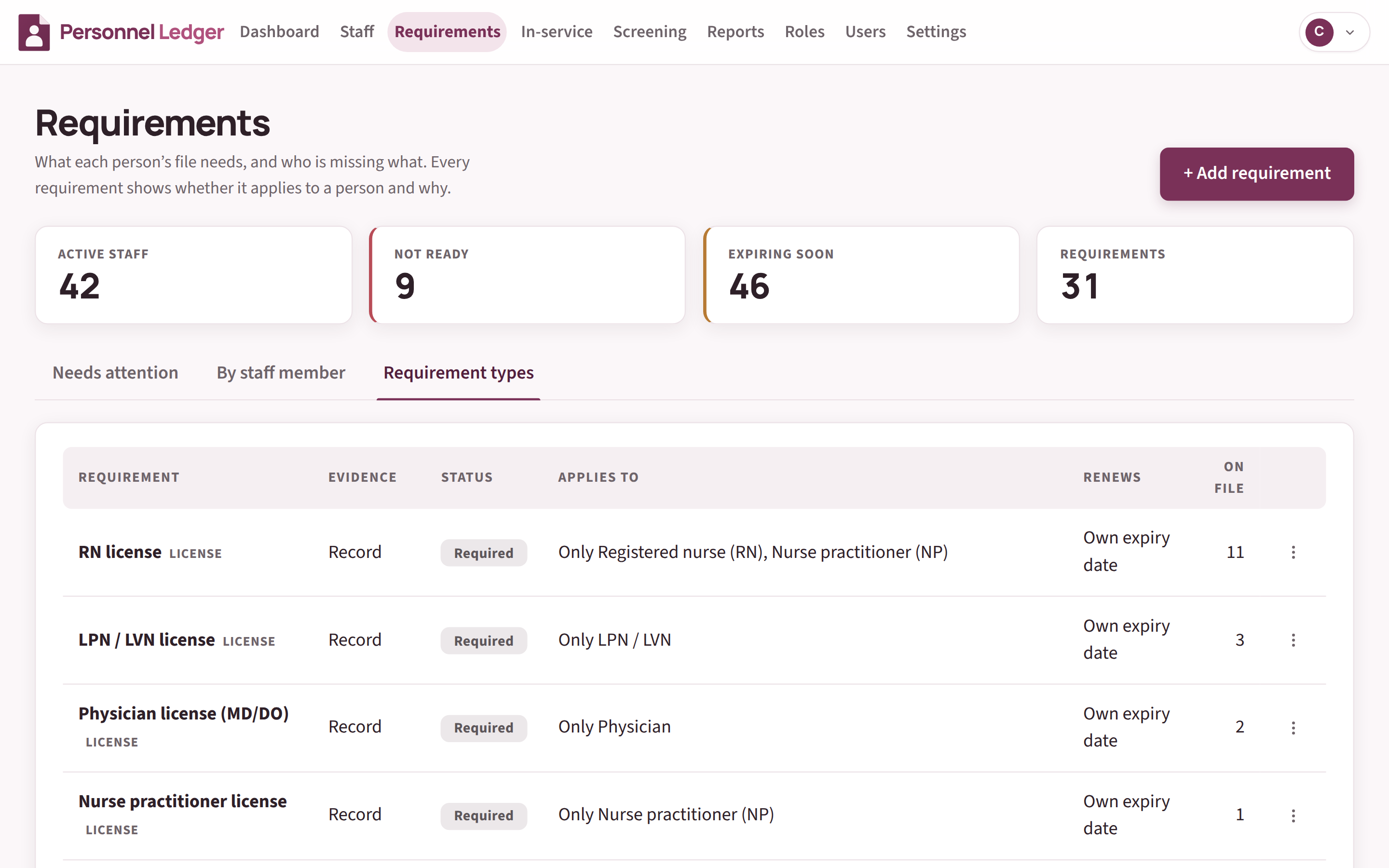Screen dimensions: 1389x868
Task: Open the row menu for Physician license
Action: (x=1293, y=728)
